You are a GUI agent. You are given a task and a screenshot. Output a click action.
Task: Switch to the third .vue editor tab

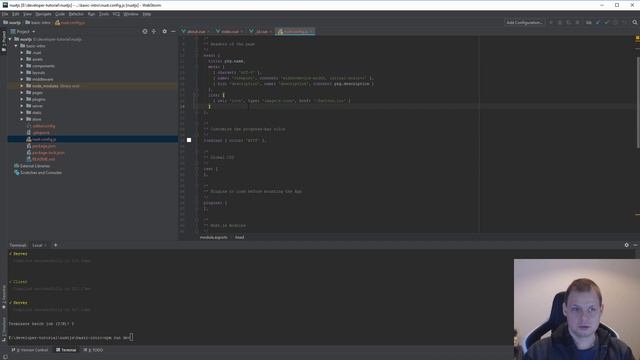coord(261,31)
